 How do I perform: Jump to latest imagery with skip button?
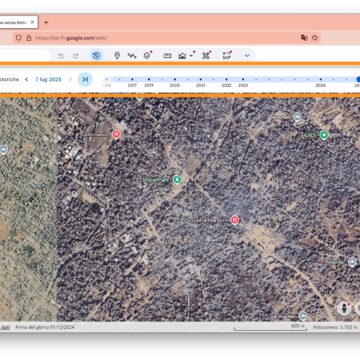click(x=85, y=79)
